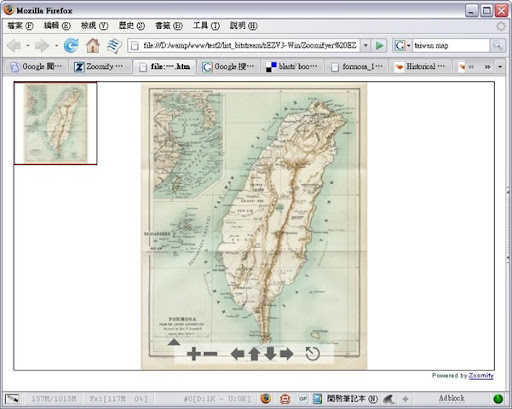This screenshot has height=409, width=512.
Task: Click the GP icon in status bar
Action: [x=303, y=399]
